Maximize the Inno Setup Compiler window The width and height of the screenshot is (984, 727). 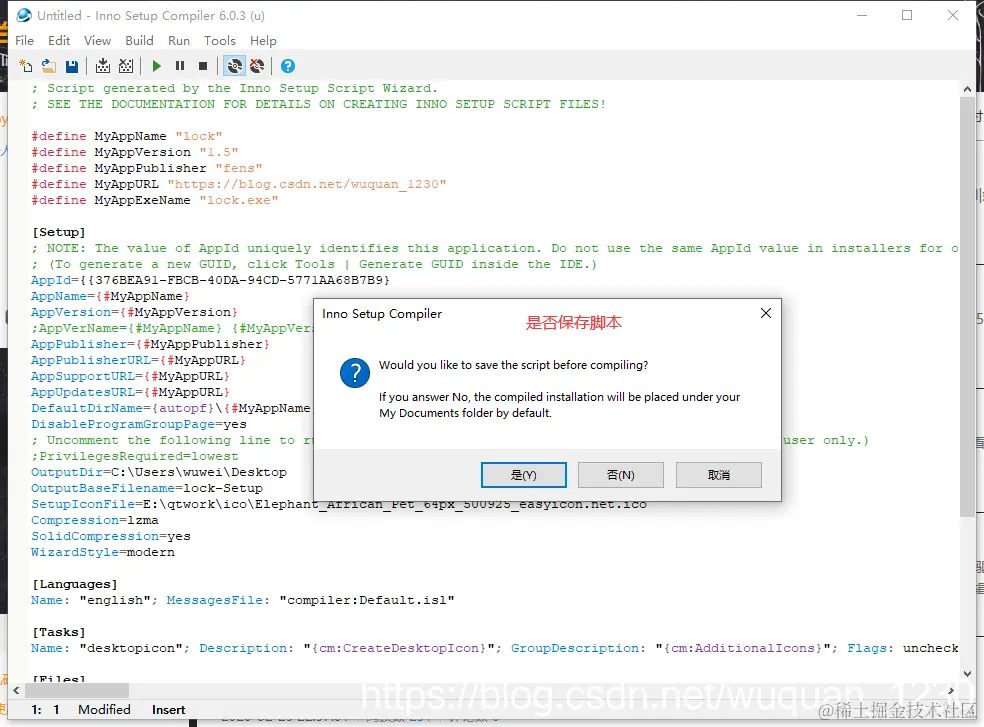pyautogui.click(x=907, y=15)
